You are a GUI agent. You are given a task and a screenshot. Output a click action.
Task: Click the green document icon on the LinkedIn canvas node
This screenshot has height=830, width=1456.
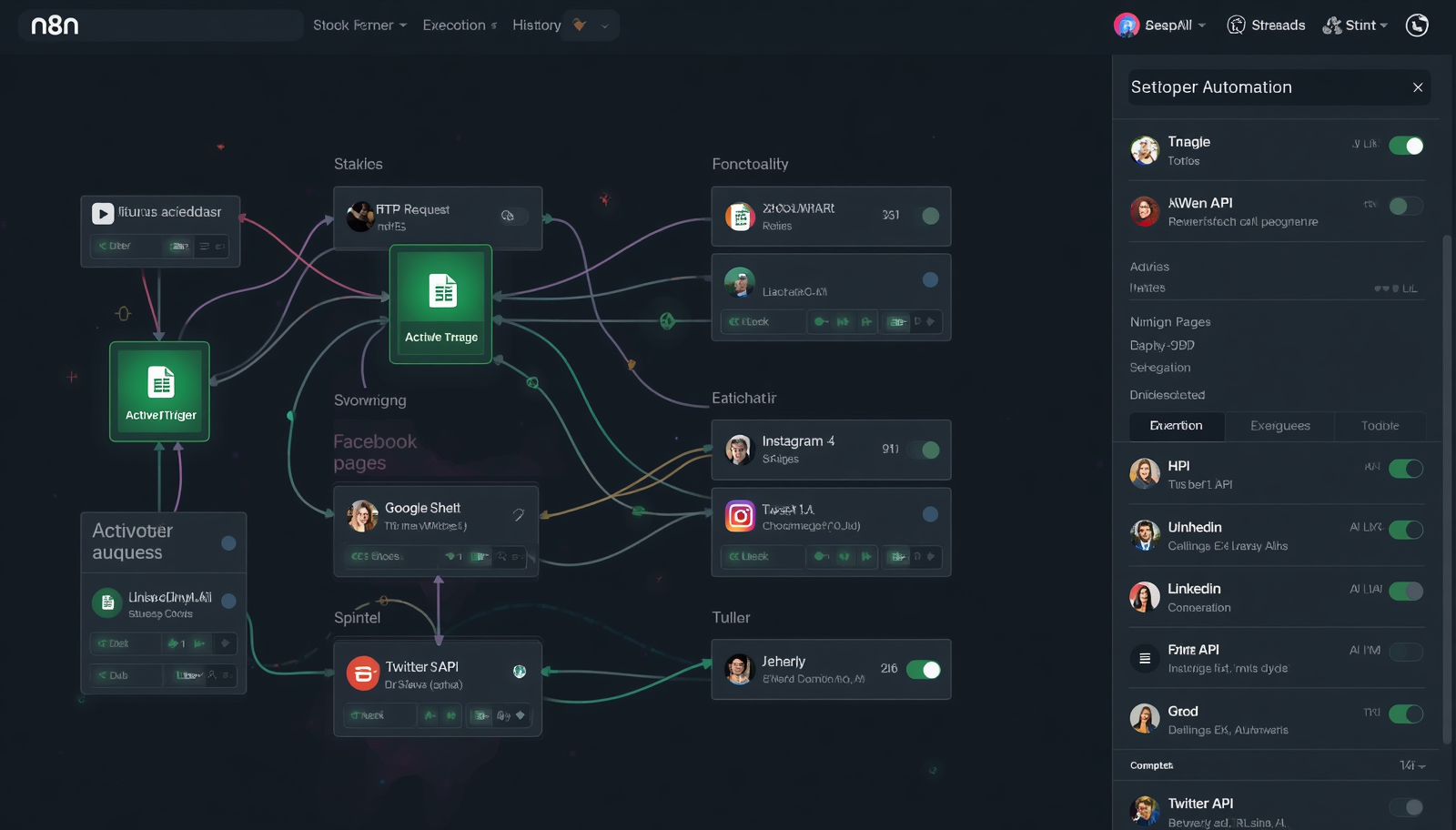pos(107,602)
